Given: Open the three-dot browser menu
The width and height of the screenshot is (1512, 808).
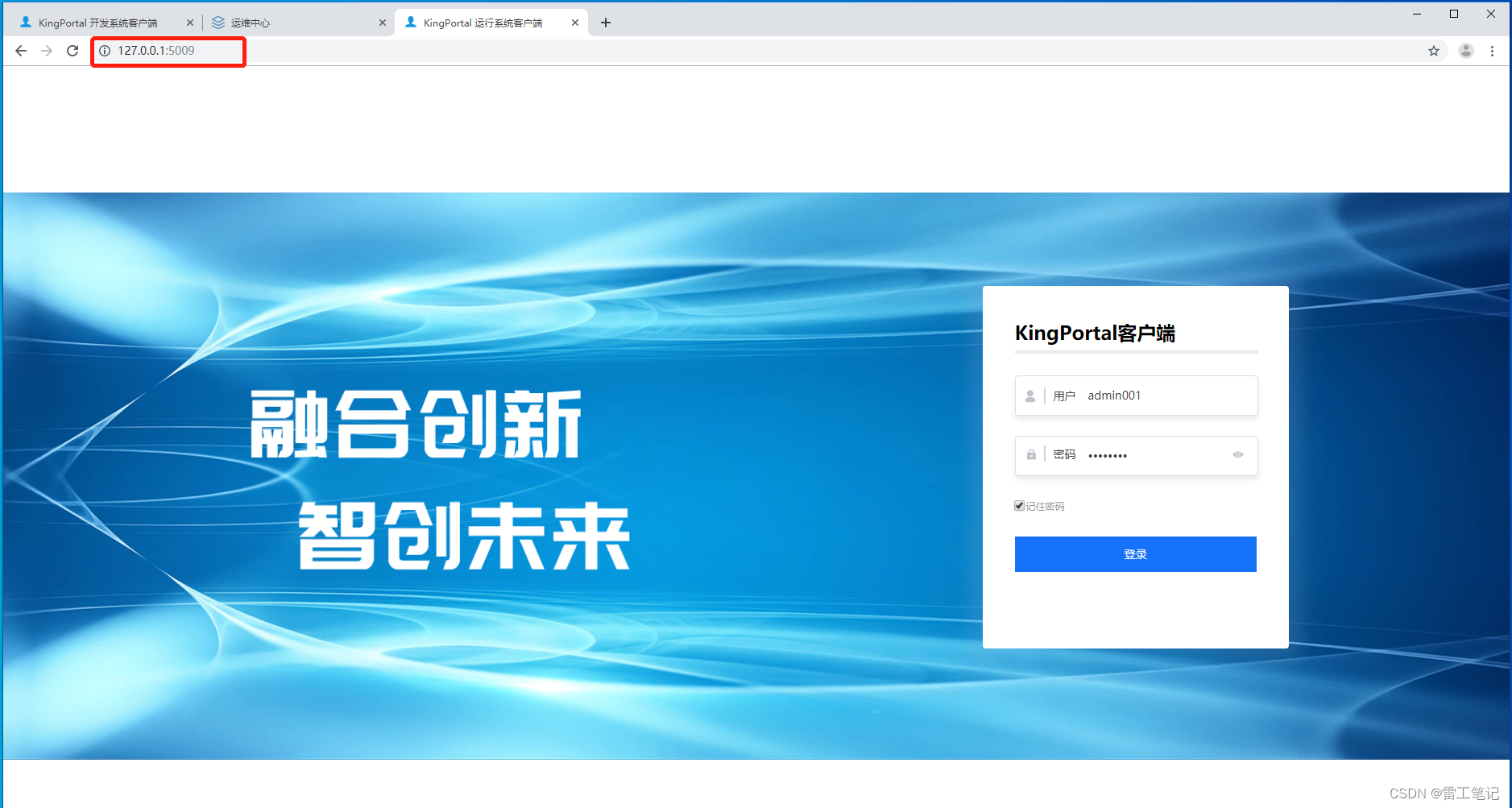Looking at the screenshot, I should pyautogui.click(x=1493, y=50).
